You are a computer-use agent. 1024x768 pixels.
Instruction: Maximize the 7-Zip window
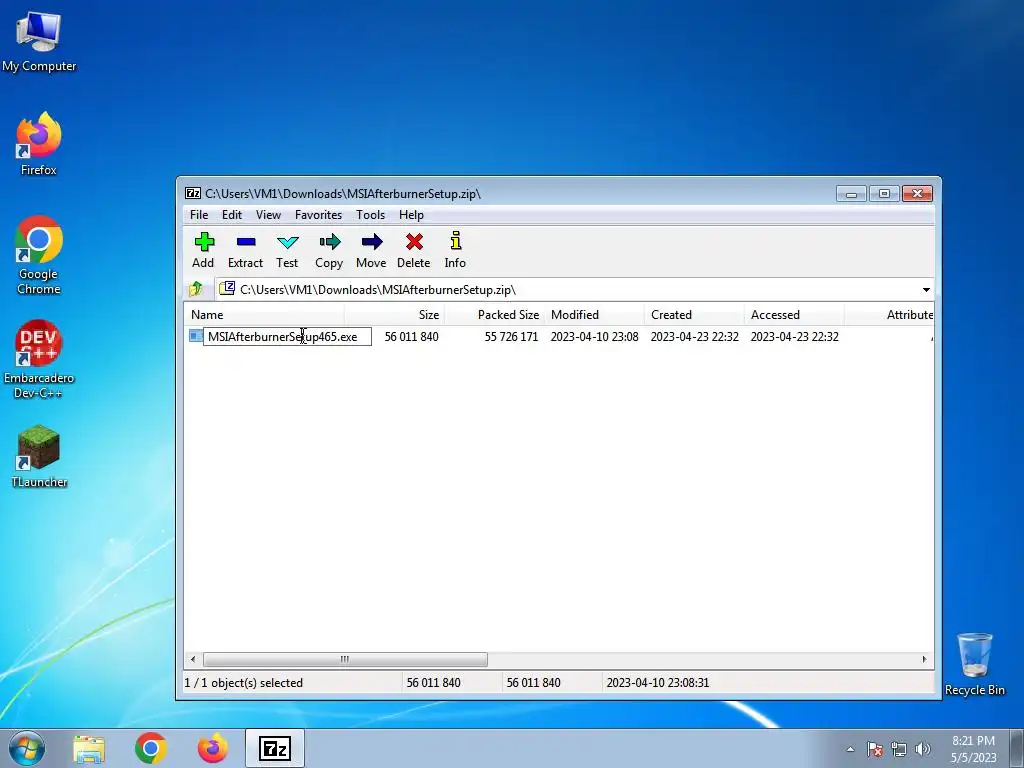click(x=884, y=194)
